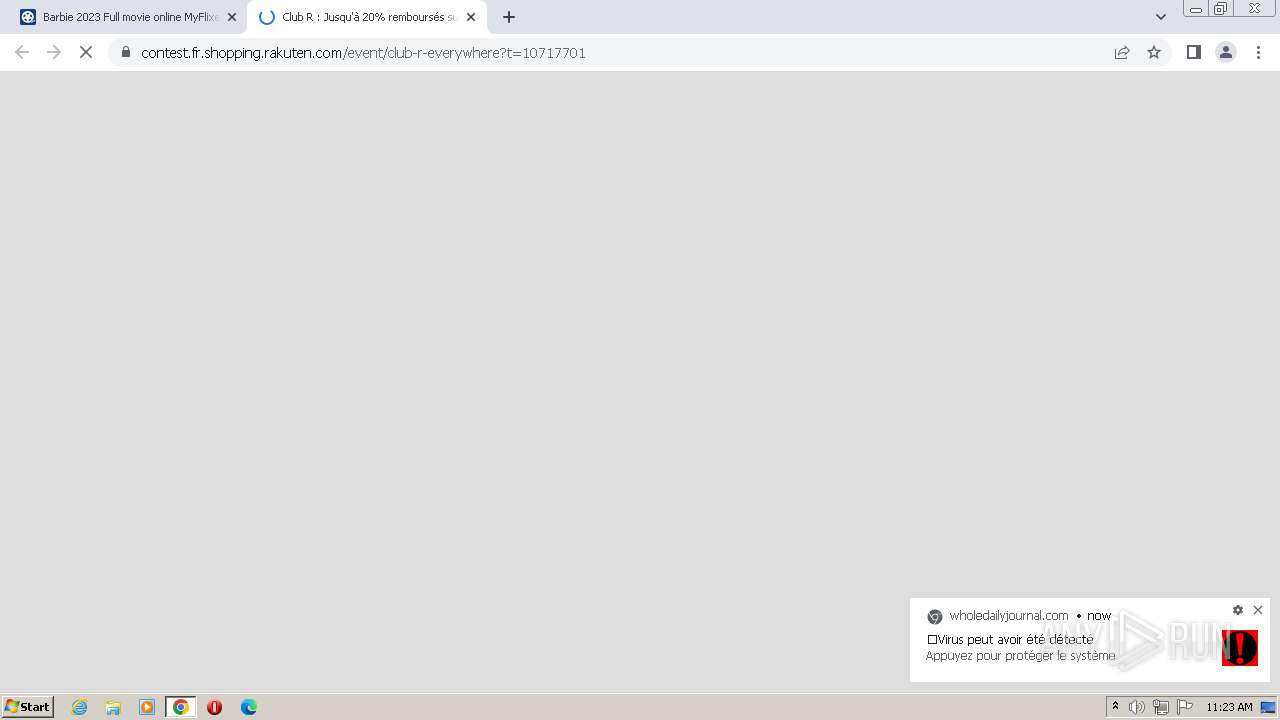
Task: Close the Barbie 2023 tab
Action: tap(232, 17)
